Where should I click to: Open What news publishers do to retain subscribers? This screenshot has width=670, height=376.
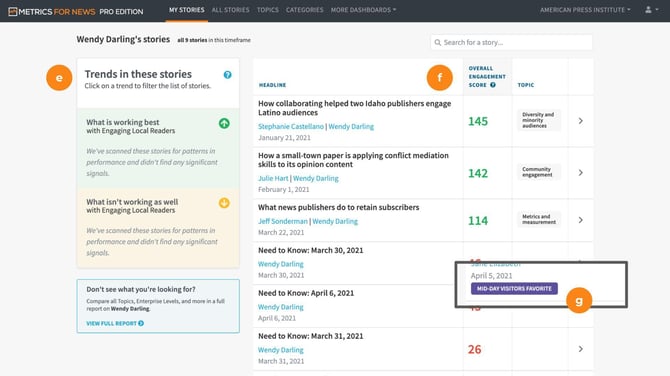tap(338, 207)
